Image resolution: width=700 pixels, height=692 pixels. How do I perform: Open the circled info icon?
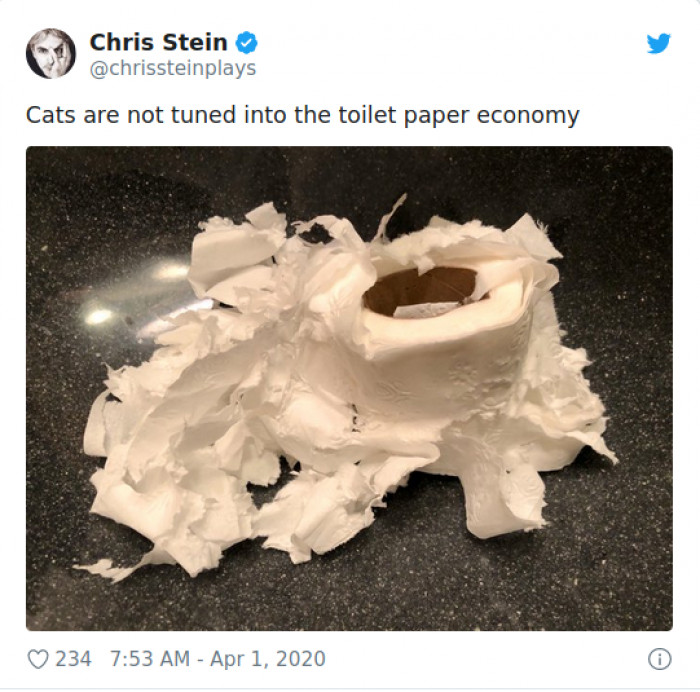659,659
